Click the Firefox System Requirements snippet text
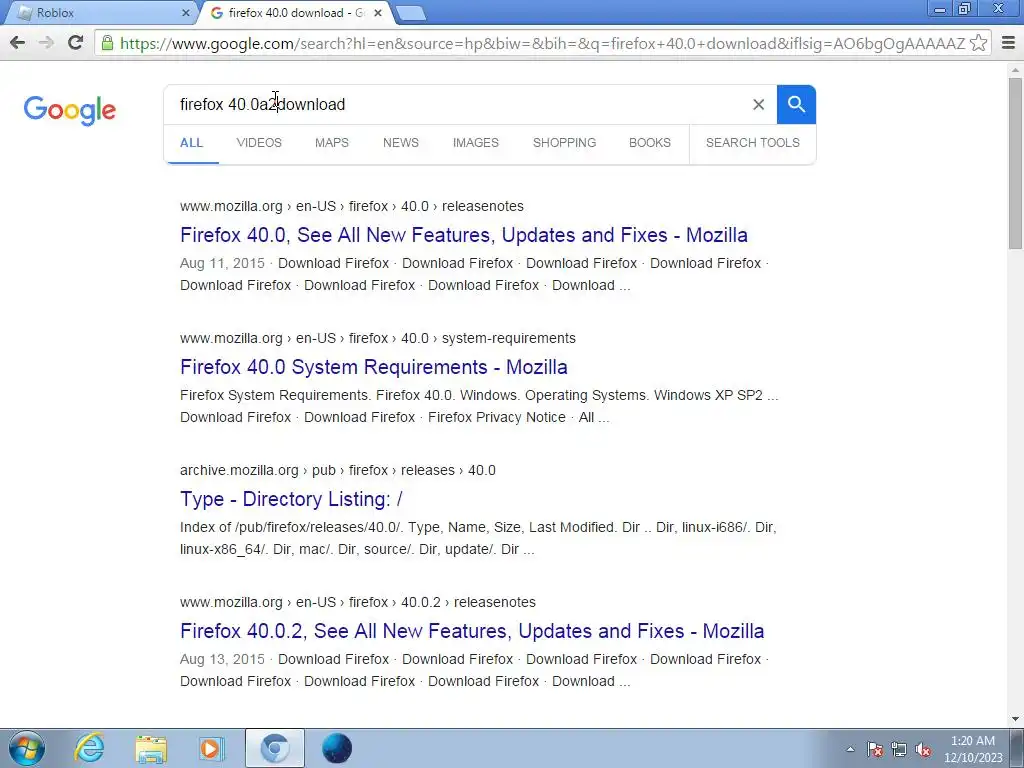1024x768 pixels. click(479, 406)
